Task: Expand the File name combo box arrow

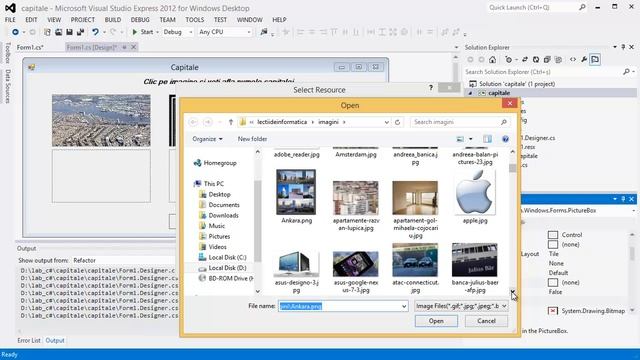Action: coord(404,306)
